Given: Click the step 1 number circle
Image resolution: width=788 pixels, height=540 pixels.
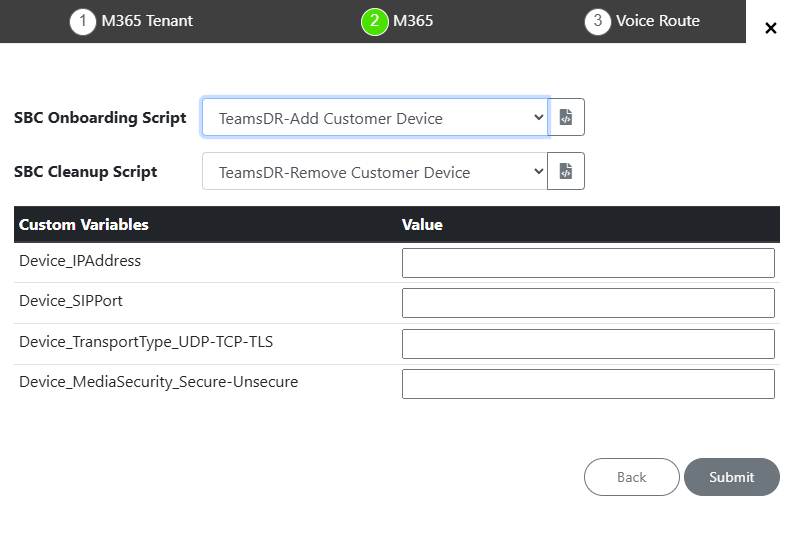Looking at the screenshot, I should [x=83, y=21].
